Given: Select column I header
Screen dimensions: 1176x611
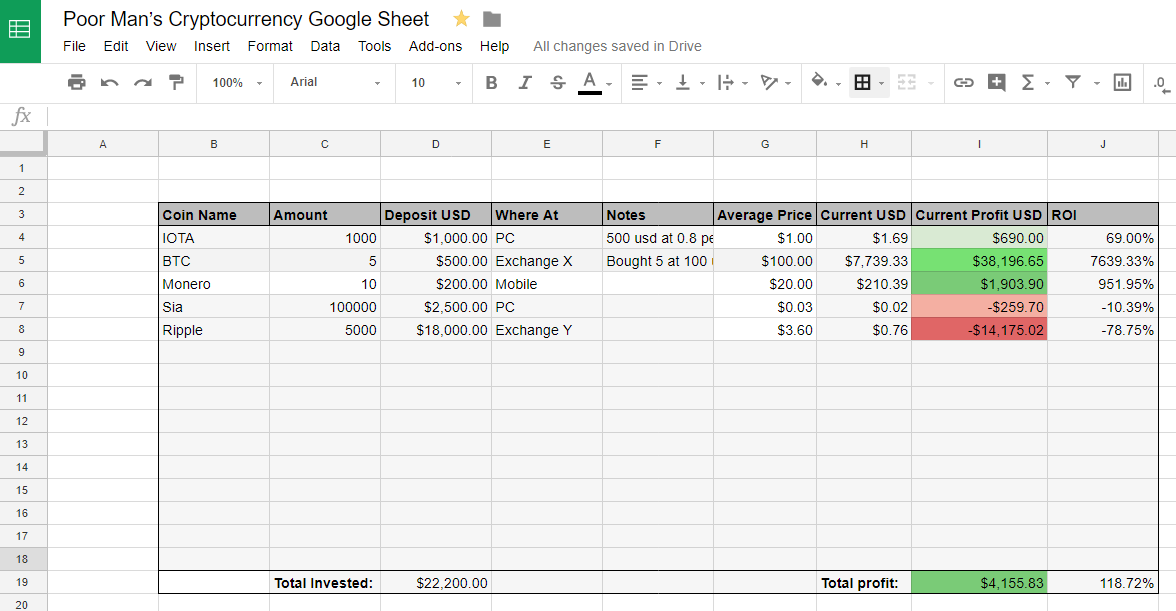Looking at the screenshot, I should coord(979,144).
